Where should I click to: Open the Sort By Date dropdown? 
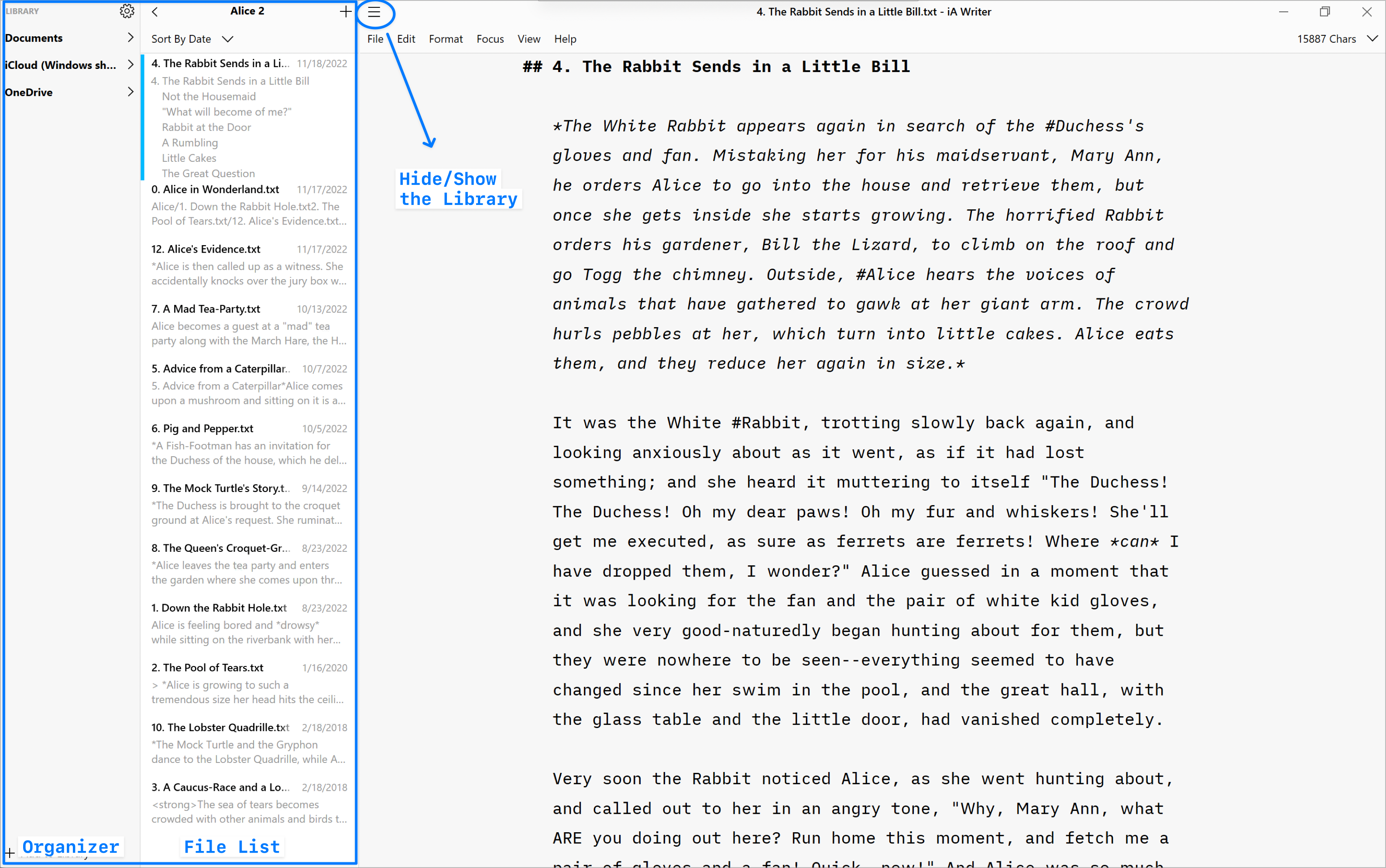(192, 39)
